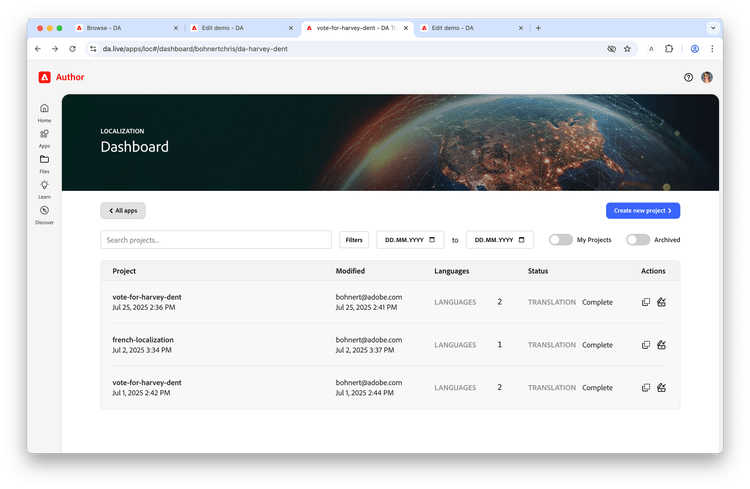The width and height of the screenshot is (750, 489).
Task: Open a new browser tab
Action: [538, 28]
